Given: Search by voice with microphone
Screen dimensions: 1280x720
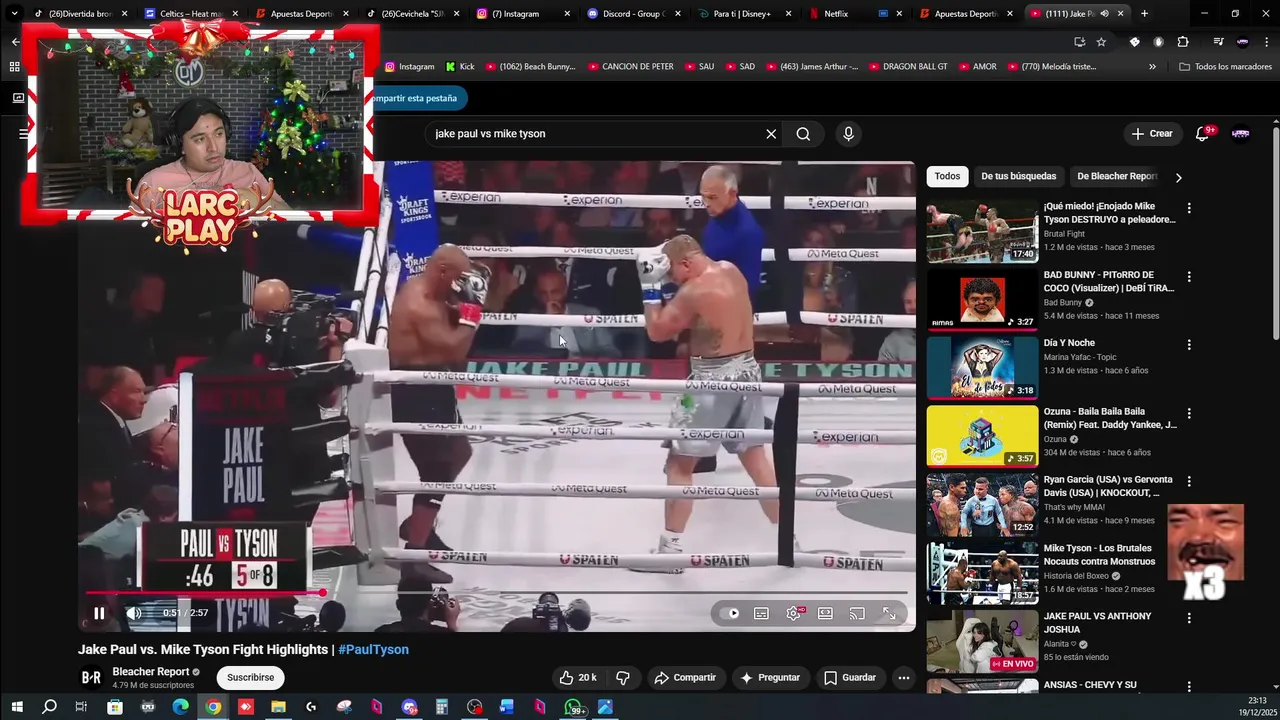Looking at the screenshot, I should tap(848, 134).
